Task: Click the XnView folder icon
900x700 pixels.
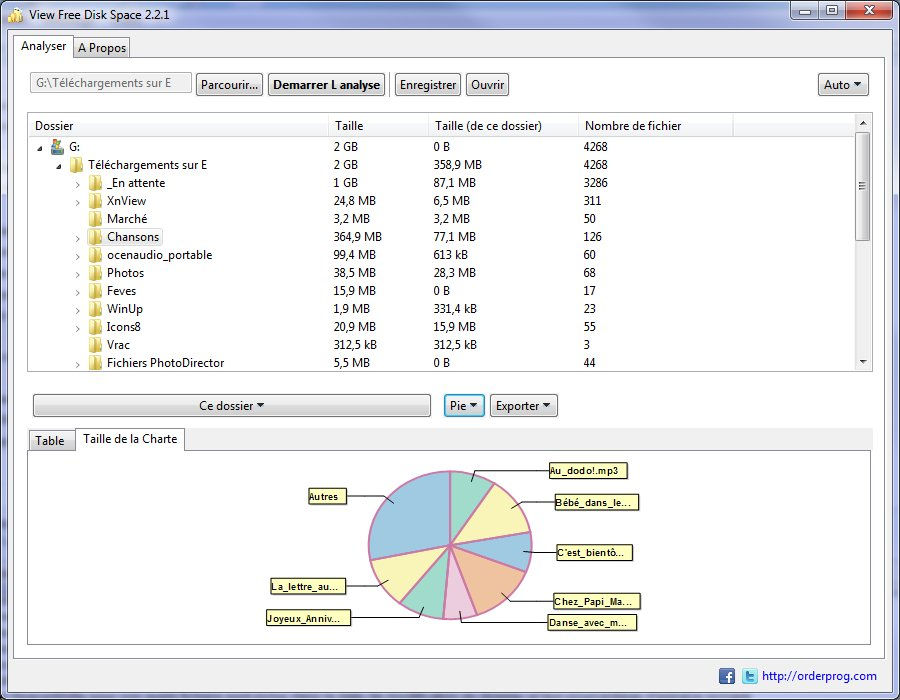Action: click(x=95, y=201)
